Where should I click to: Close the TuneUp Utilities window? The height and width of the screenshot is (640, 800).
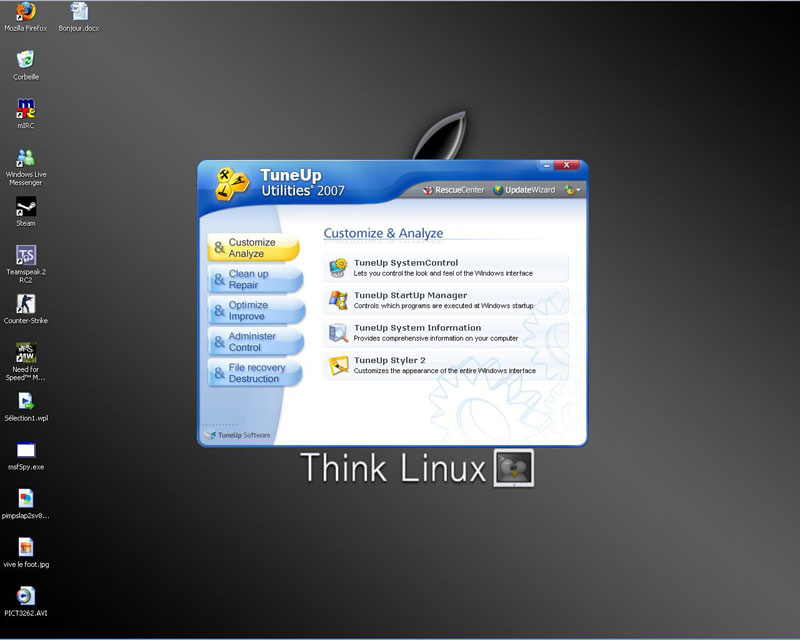tap(566, 165)
